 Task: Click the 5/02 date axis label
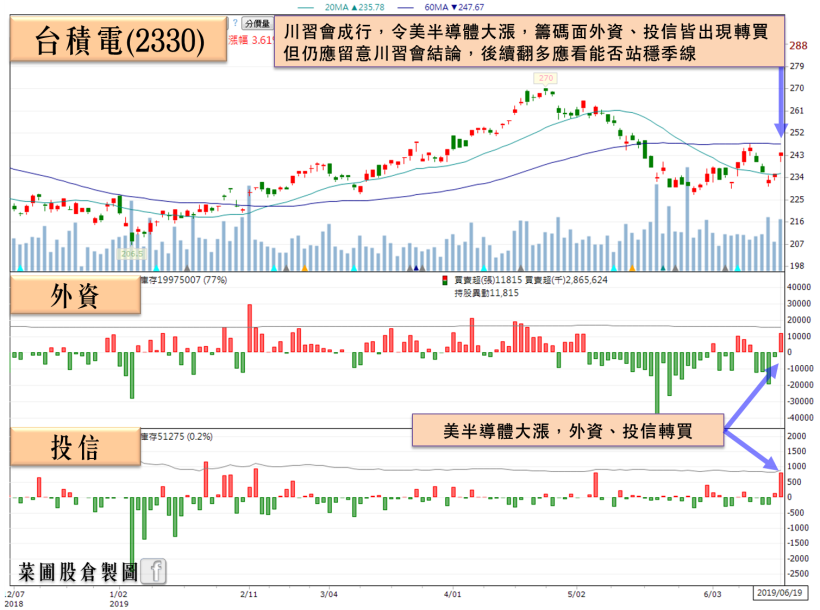(576, 594)
